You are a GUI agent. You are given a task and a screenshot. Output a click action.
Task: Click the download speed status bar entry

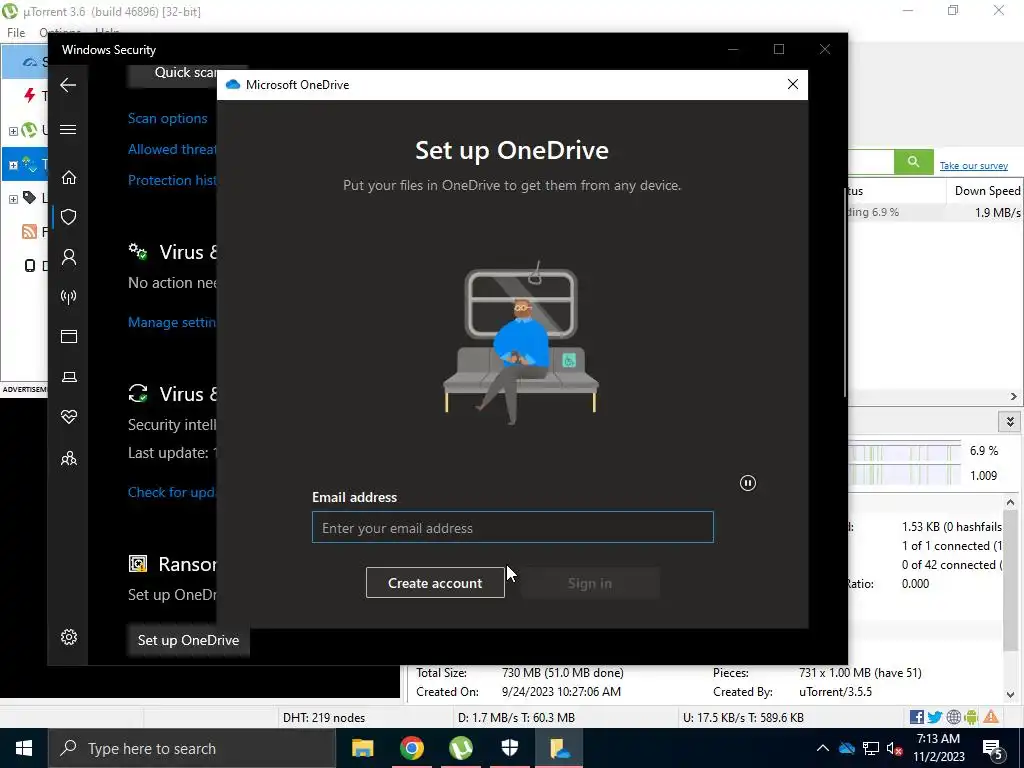point(516,718)
